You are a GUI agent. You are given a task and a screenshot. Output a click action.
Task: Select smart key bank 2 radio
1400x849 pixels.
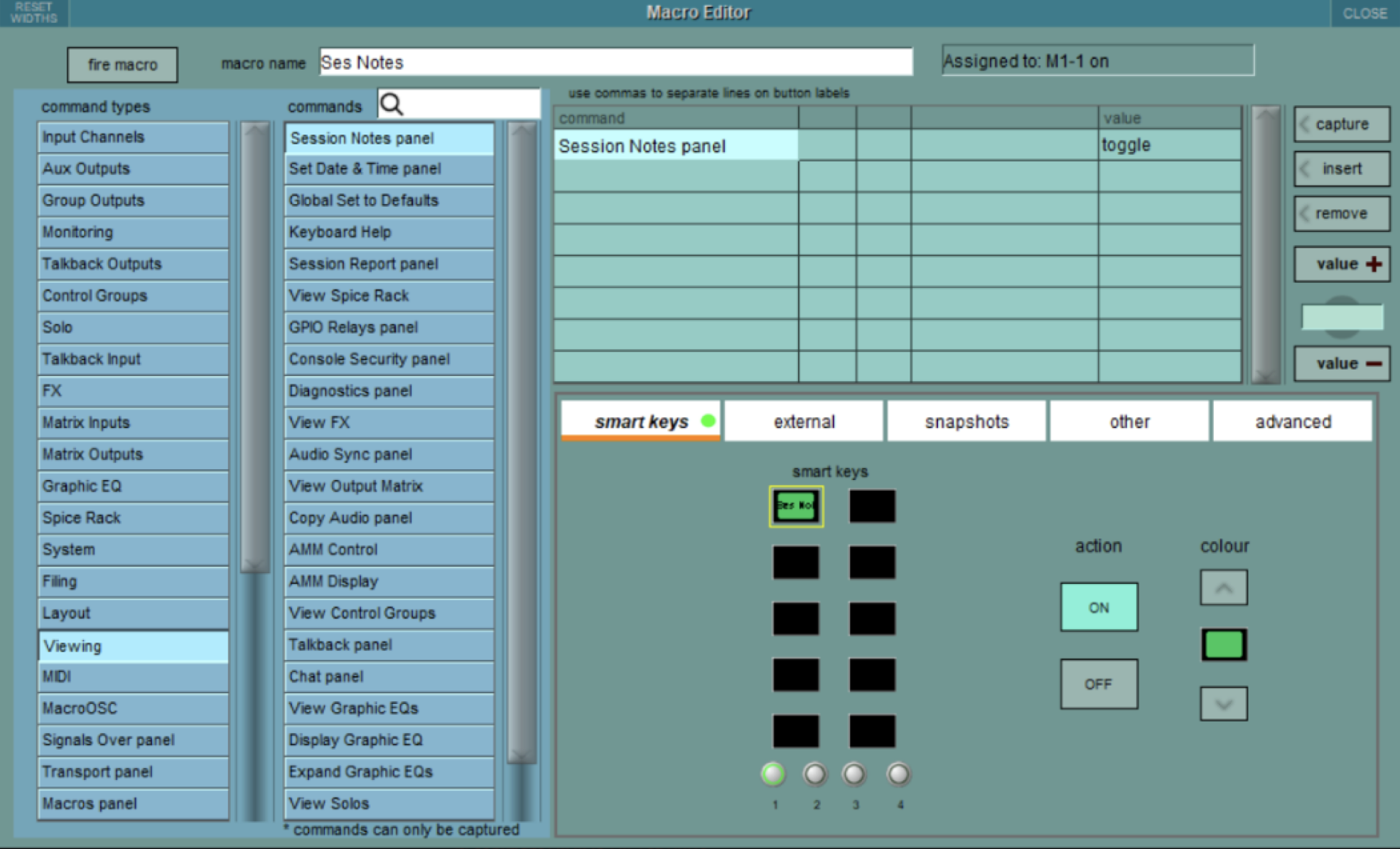tap(814, 774)
